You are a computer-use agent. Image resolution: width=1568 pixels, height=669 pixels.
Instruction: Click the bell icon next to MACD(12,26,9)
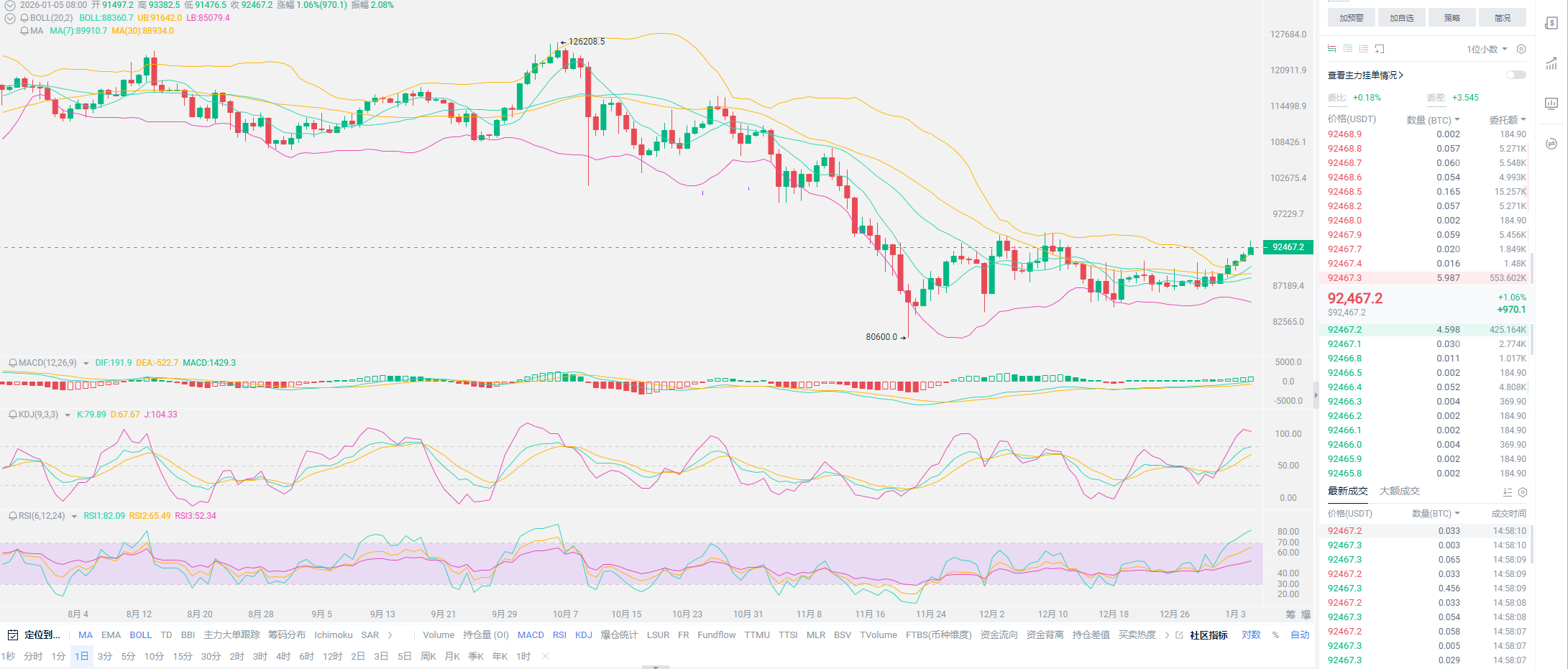pyautogui.click(x=12, y=363)
